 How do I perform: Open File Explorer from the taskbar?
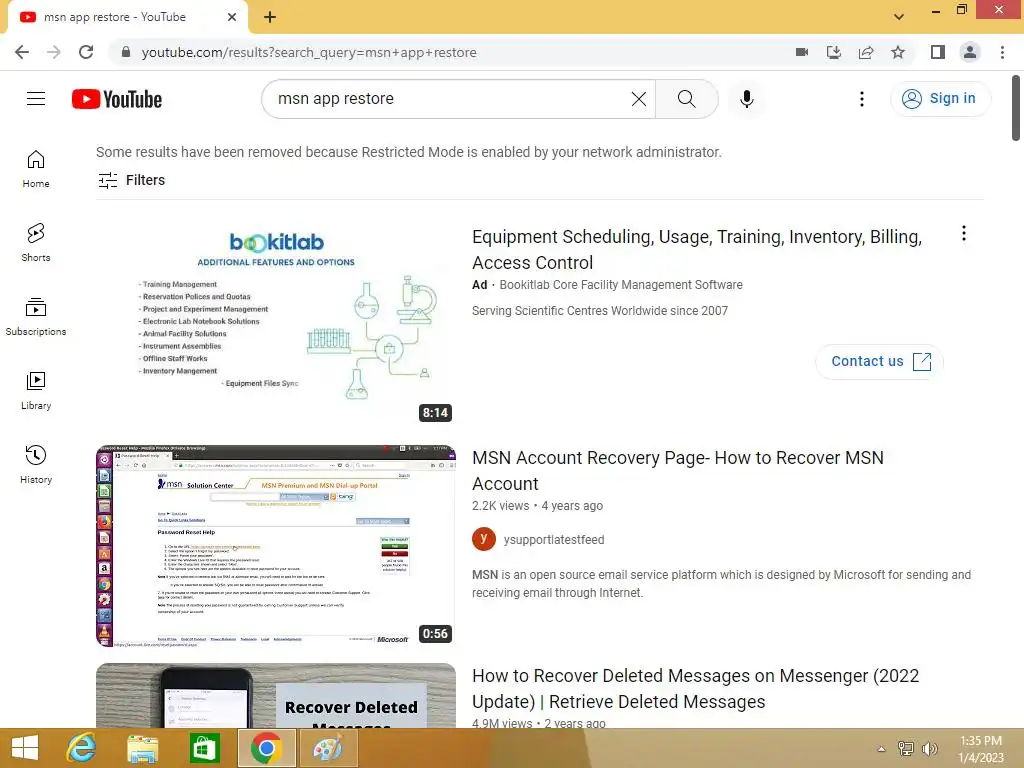pyautogui.click(x=142, y=748)
